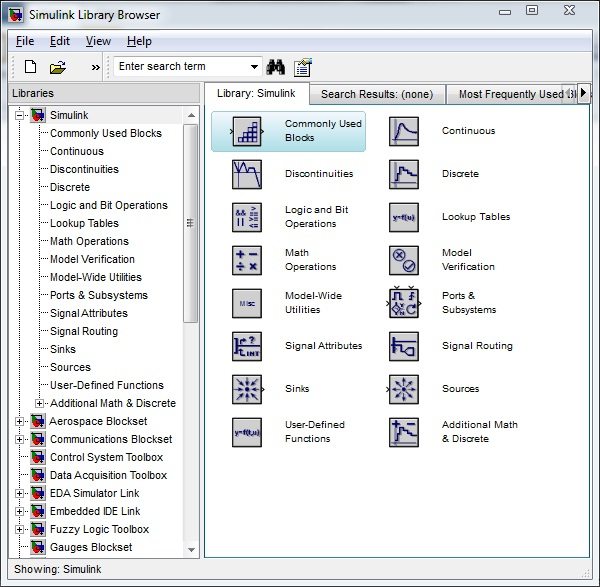Collapse the Simulink tree node
Screen dimensions: 600x587
[20, 116]
